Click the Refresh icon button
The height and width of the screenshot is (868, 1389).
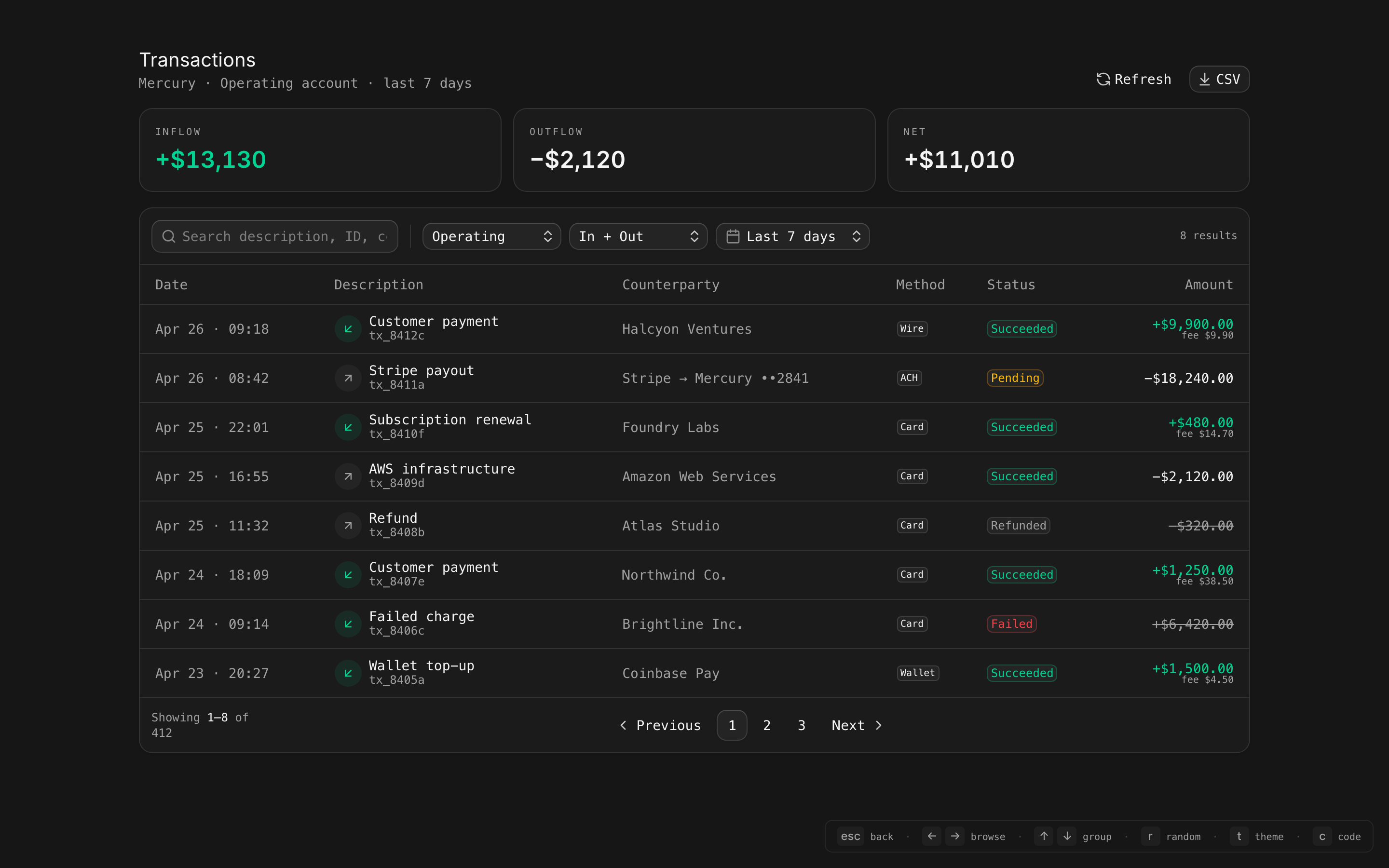[x=1103, y=79]
